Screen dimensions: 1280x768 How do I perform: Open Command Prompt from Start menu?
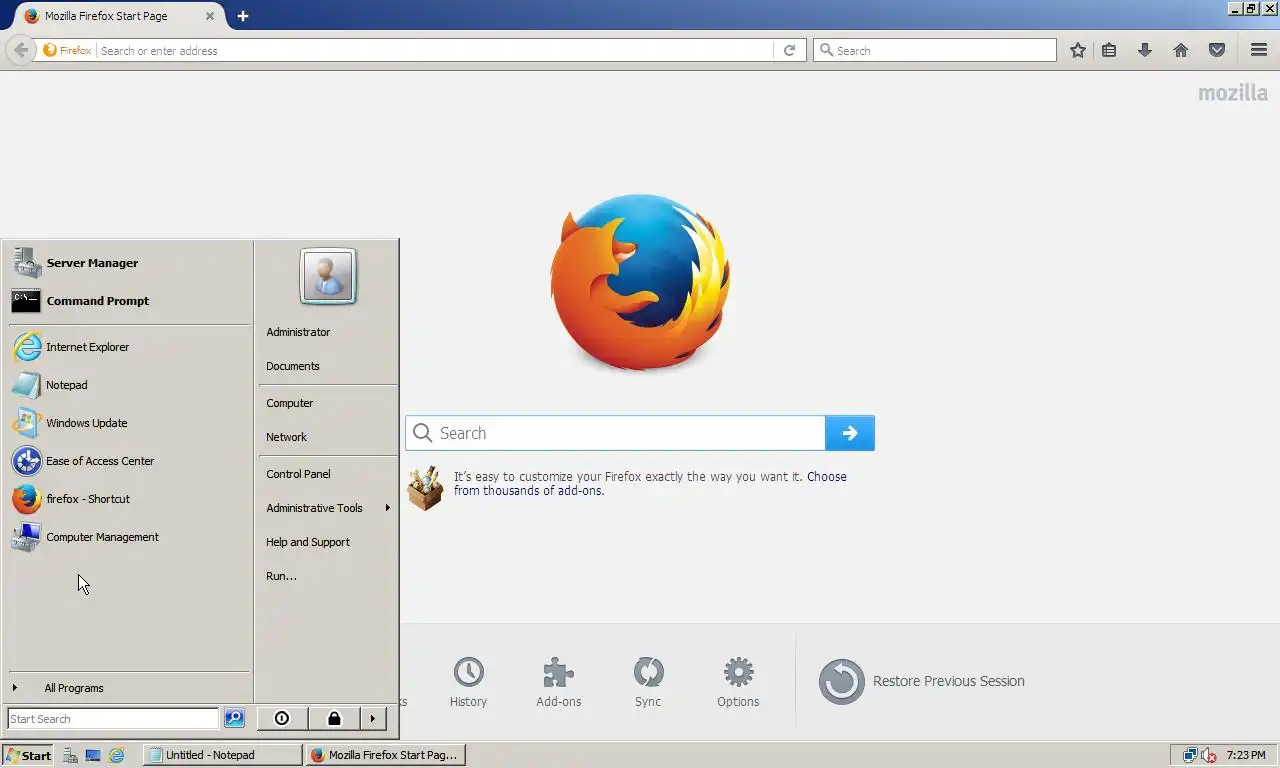coord(128,301)
